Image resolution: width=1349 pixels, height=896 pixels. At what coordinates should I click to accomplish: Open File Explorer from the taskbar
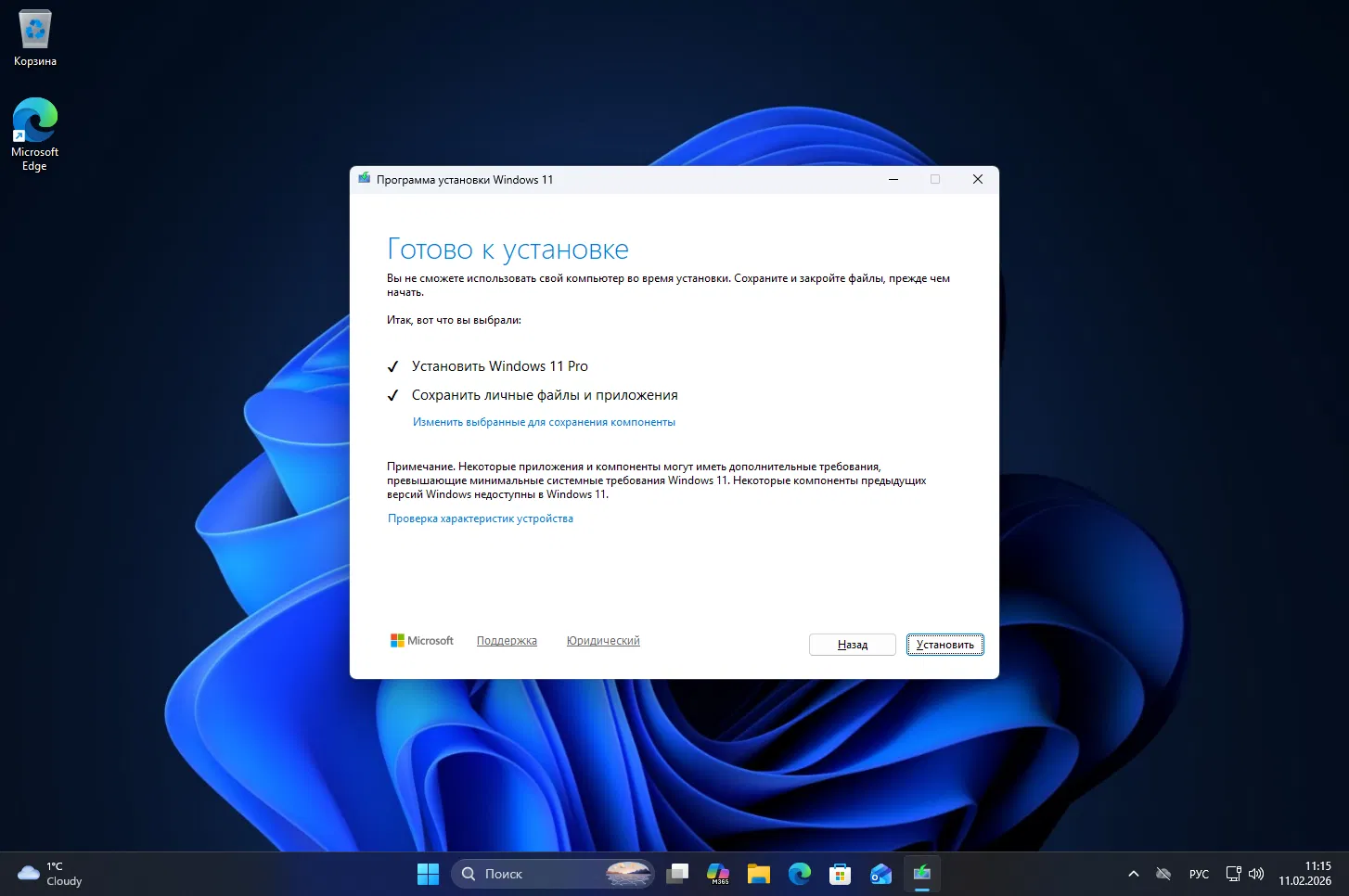759,874
